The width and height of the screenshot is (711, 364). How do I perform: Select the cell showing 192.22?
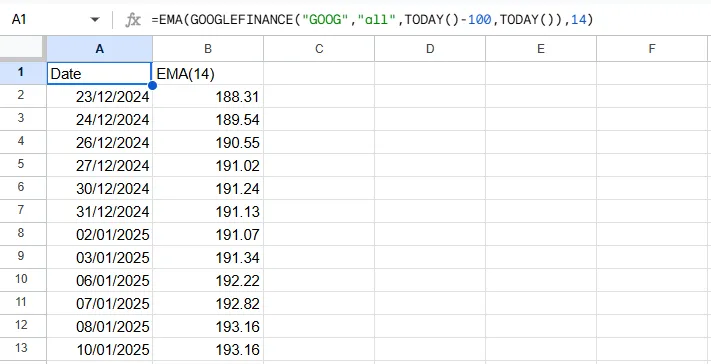[x=208, y=280]
